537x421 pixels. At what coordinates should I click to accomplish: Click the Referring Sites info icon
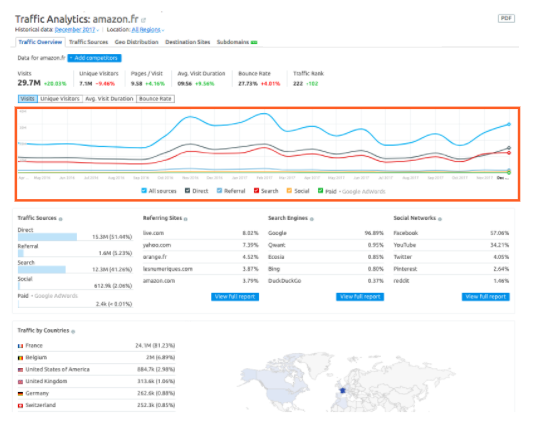pos(186,219)
